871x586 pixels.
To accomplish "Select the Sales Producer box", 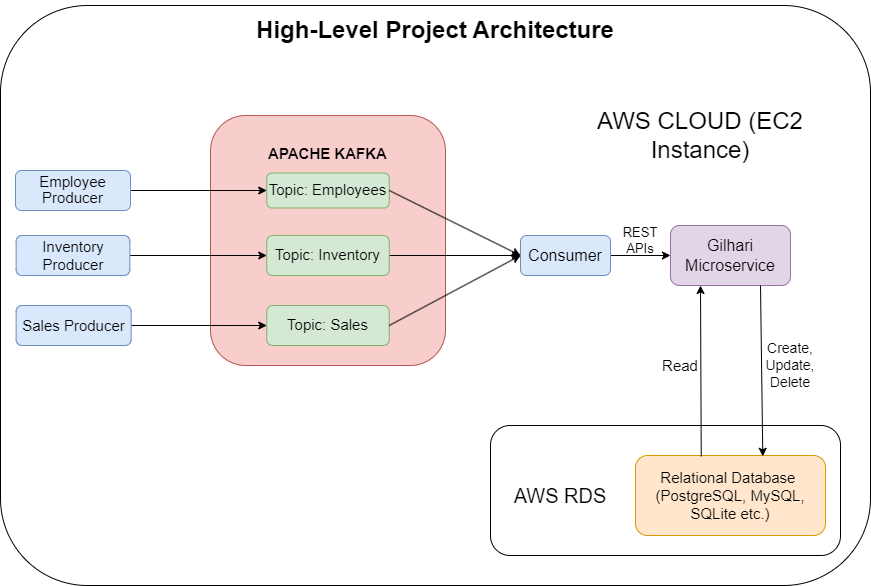I will pos(73,325).
